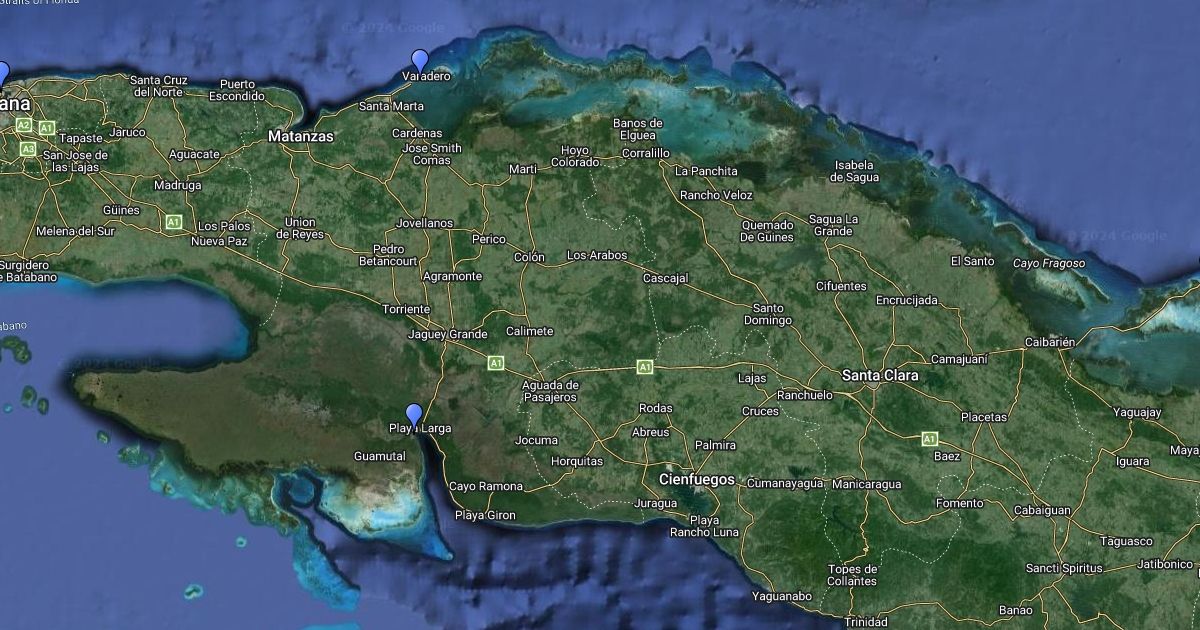Click the A1 shield north of Rodas
1200x630 pixels.
(x=645, y=368)
